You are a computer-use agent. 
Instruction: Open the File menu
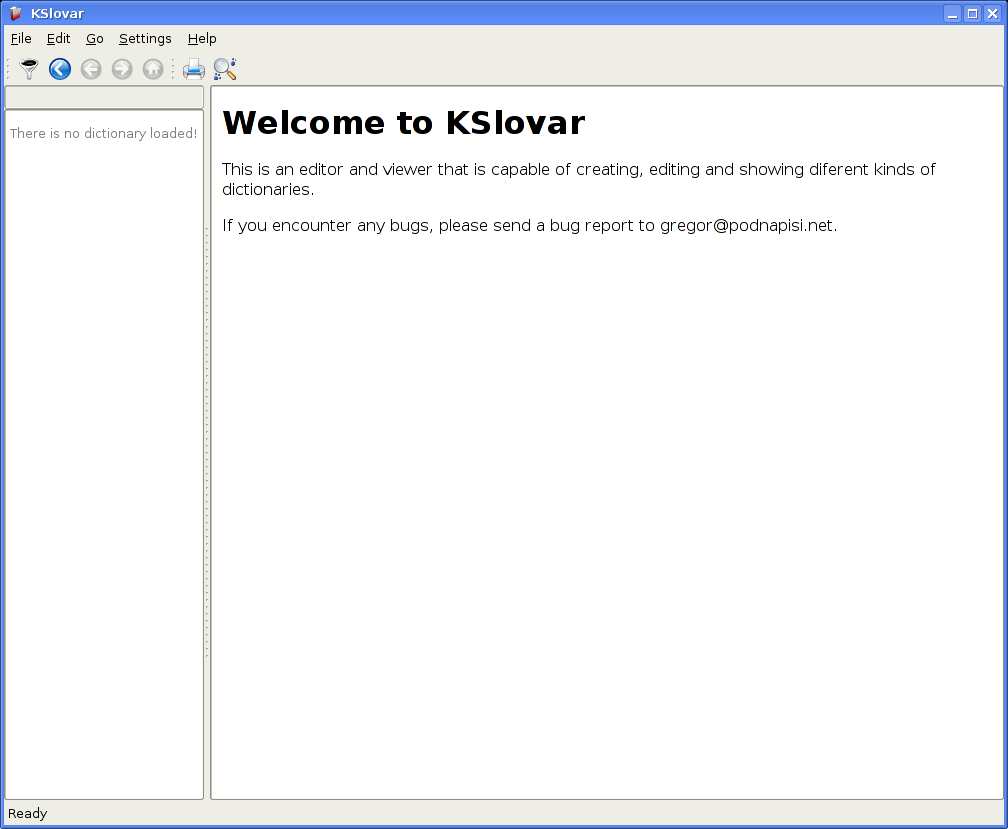click(x=21, y=39)
